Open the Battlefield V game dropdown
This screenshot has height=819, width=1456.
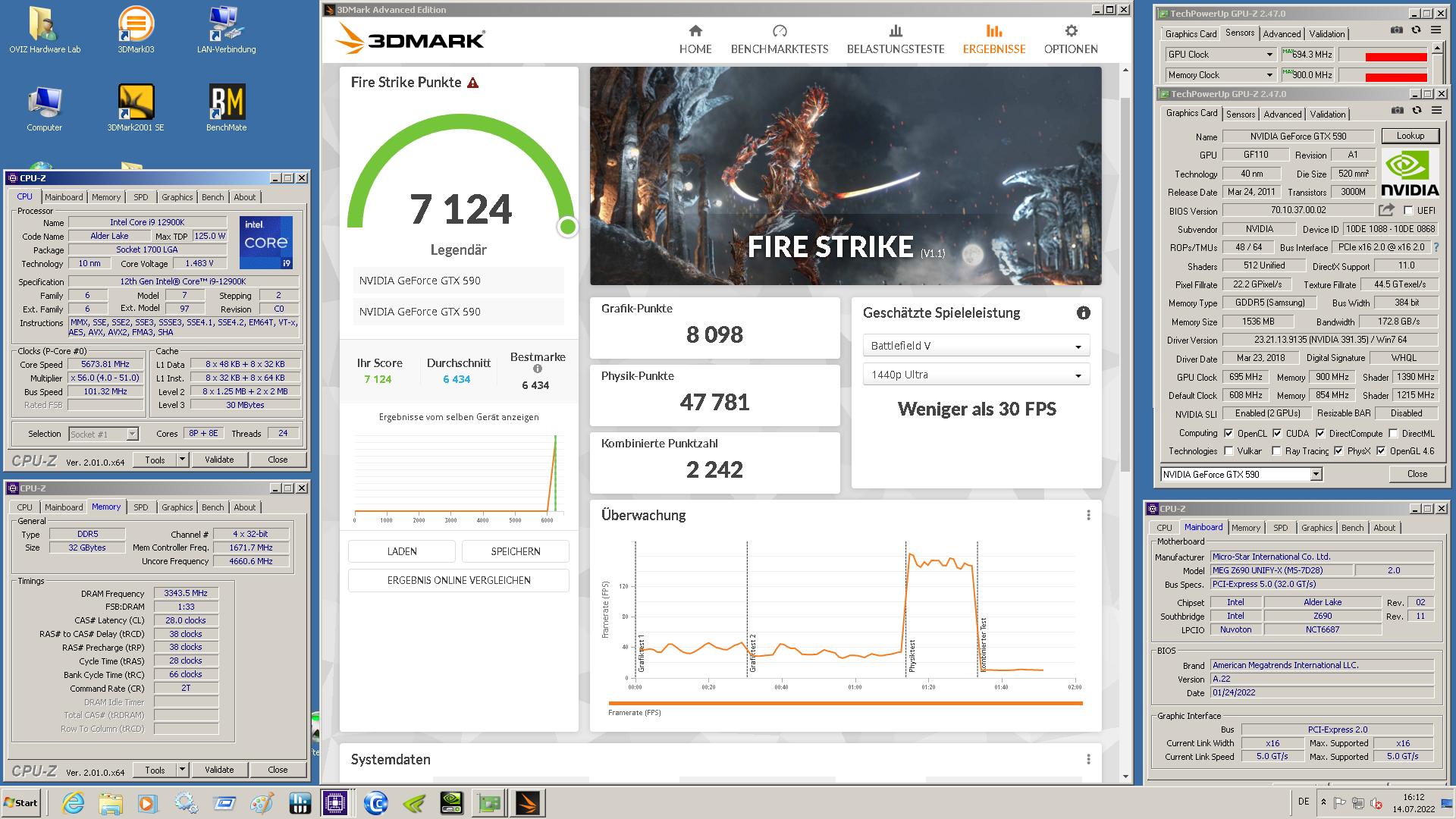[976, 346]
